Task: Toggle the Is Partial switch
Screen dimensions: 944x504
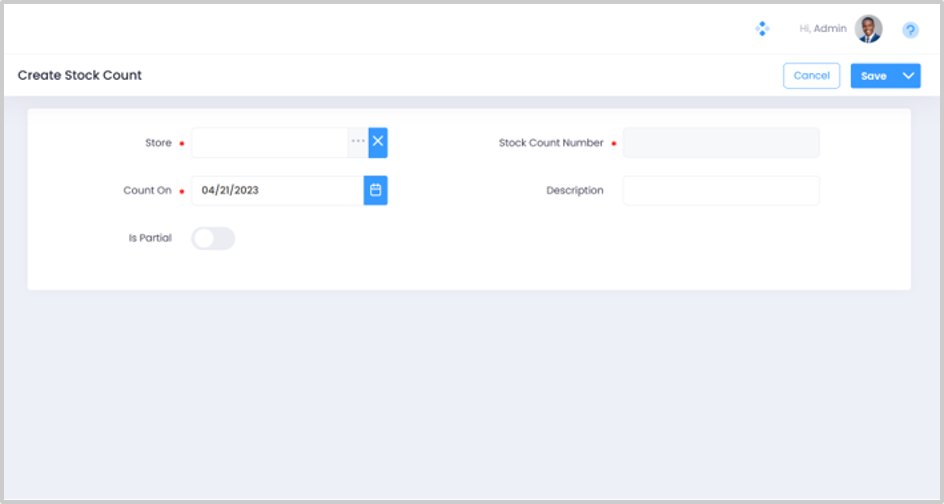Action: 213,238
